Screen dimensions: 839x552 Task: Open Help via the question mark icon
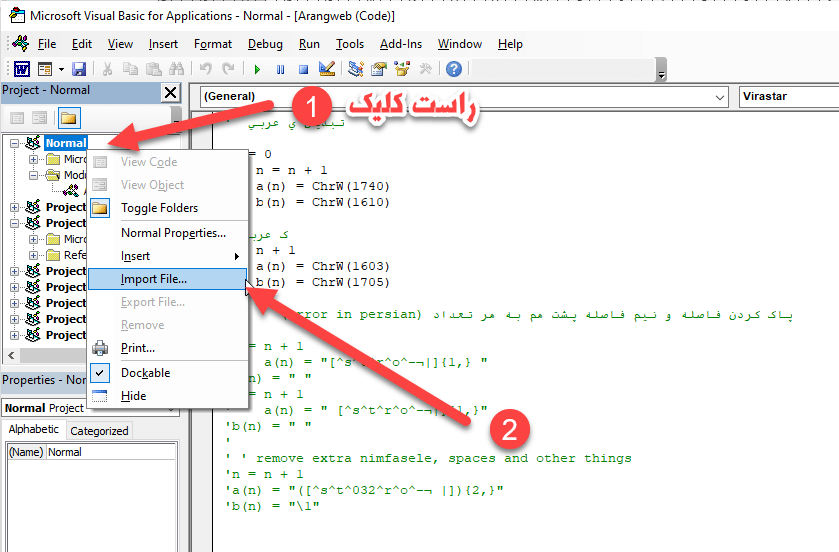click(453, 69)
